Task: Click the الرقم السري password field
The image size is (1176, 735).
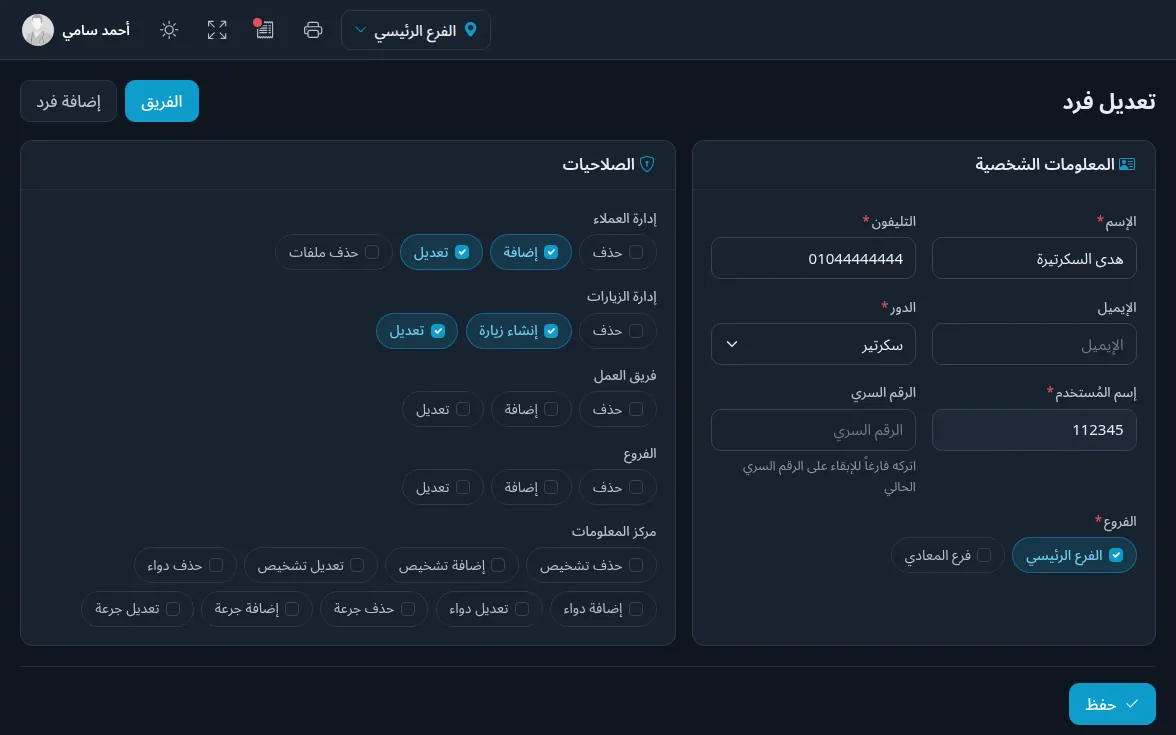Action: [813, 430]
